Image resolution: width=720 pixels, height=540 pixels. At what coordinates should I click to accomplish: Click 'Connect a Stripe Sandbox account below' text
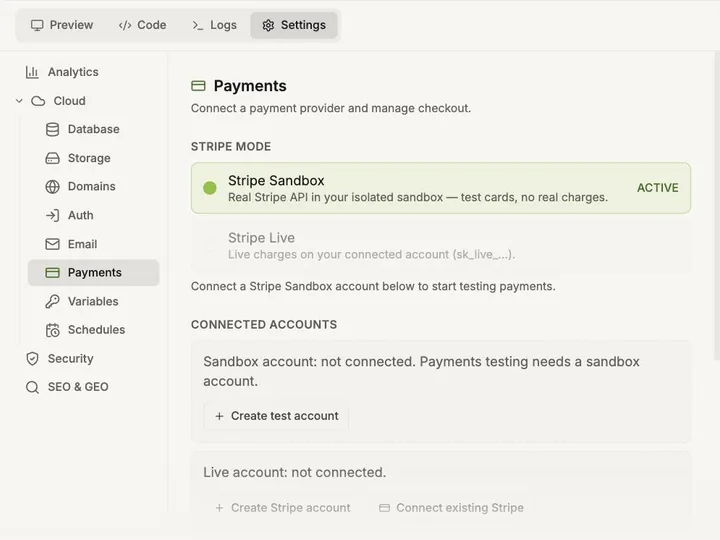(x=373, y=287)
